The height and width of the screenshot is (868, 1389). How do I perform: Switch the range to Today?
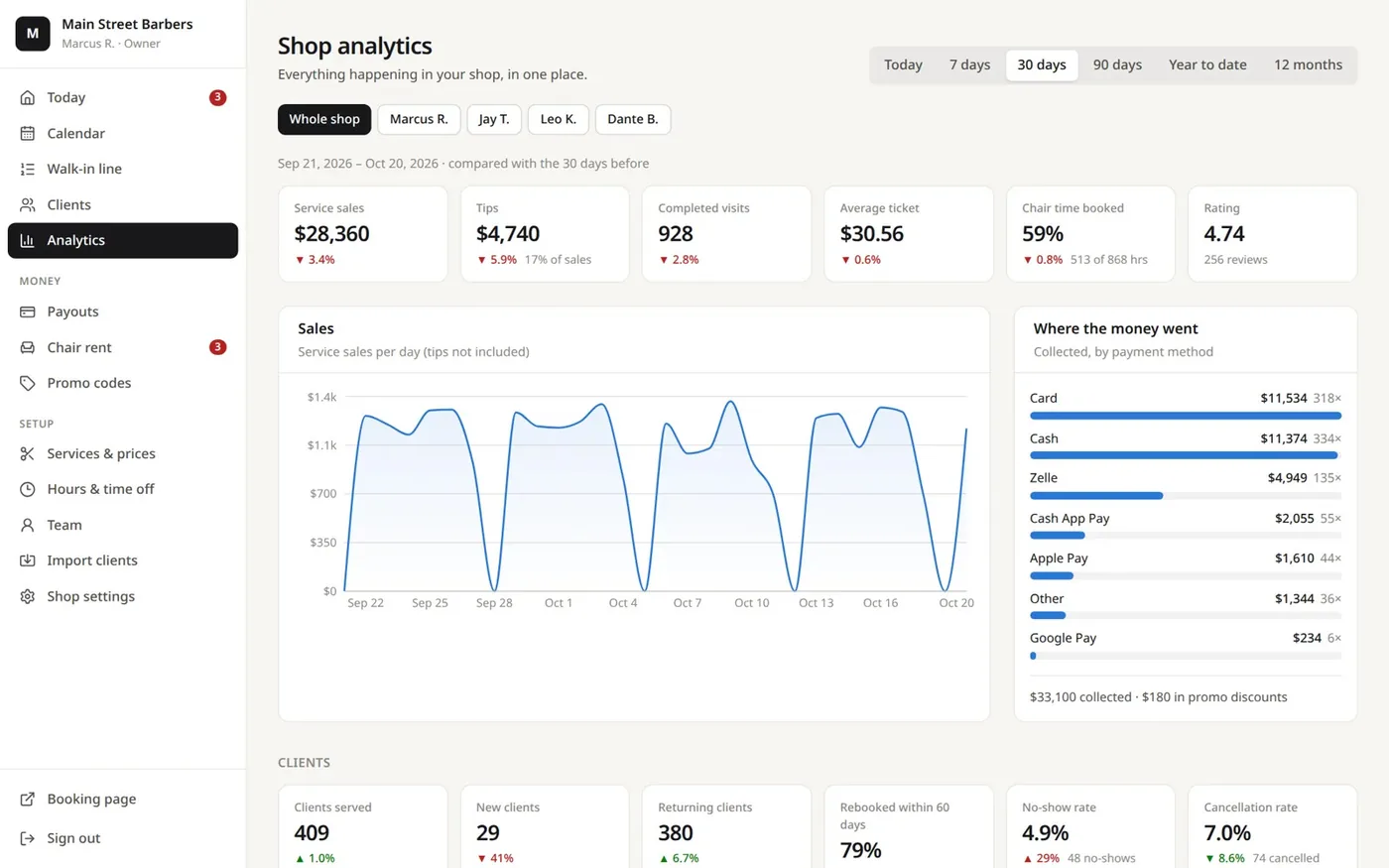coord(903,64)
